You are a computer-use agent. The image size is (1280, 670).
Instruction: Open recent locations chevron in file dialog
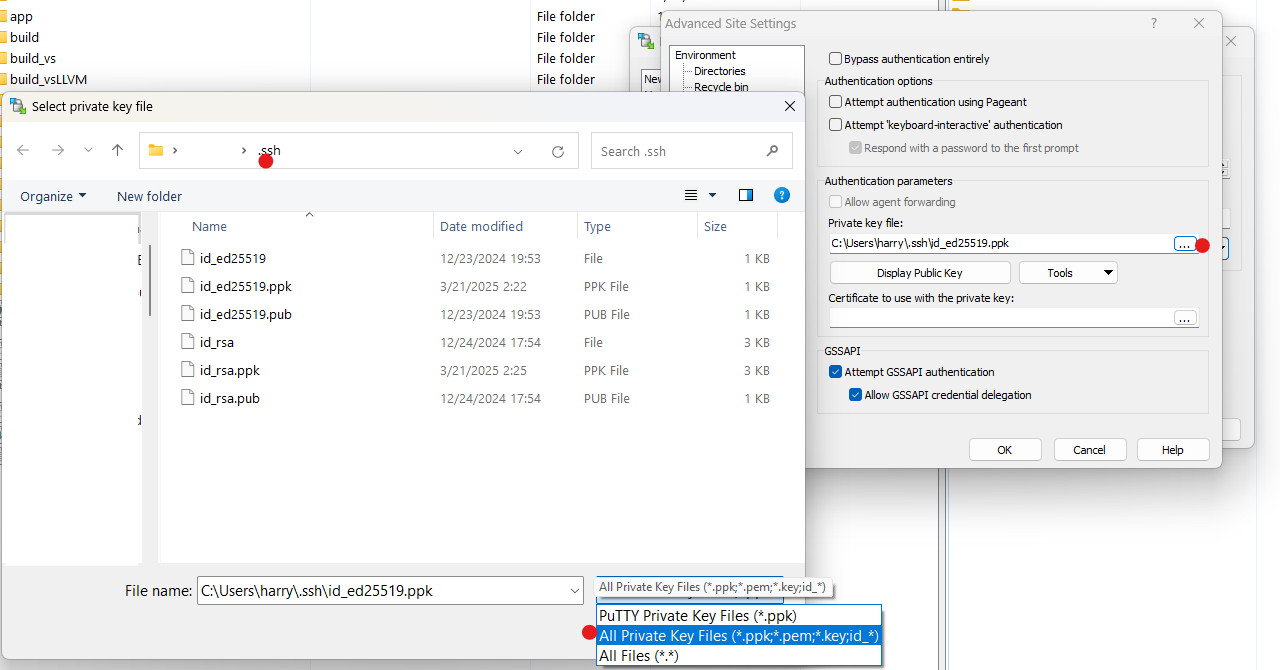pos(88,151)
